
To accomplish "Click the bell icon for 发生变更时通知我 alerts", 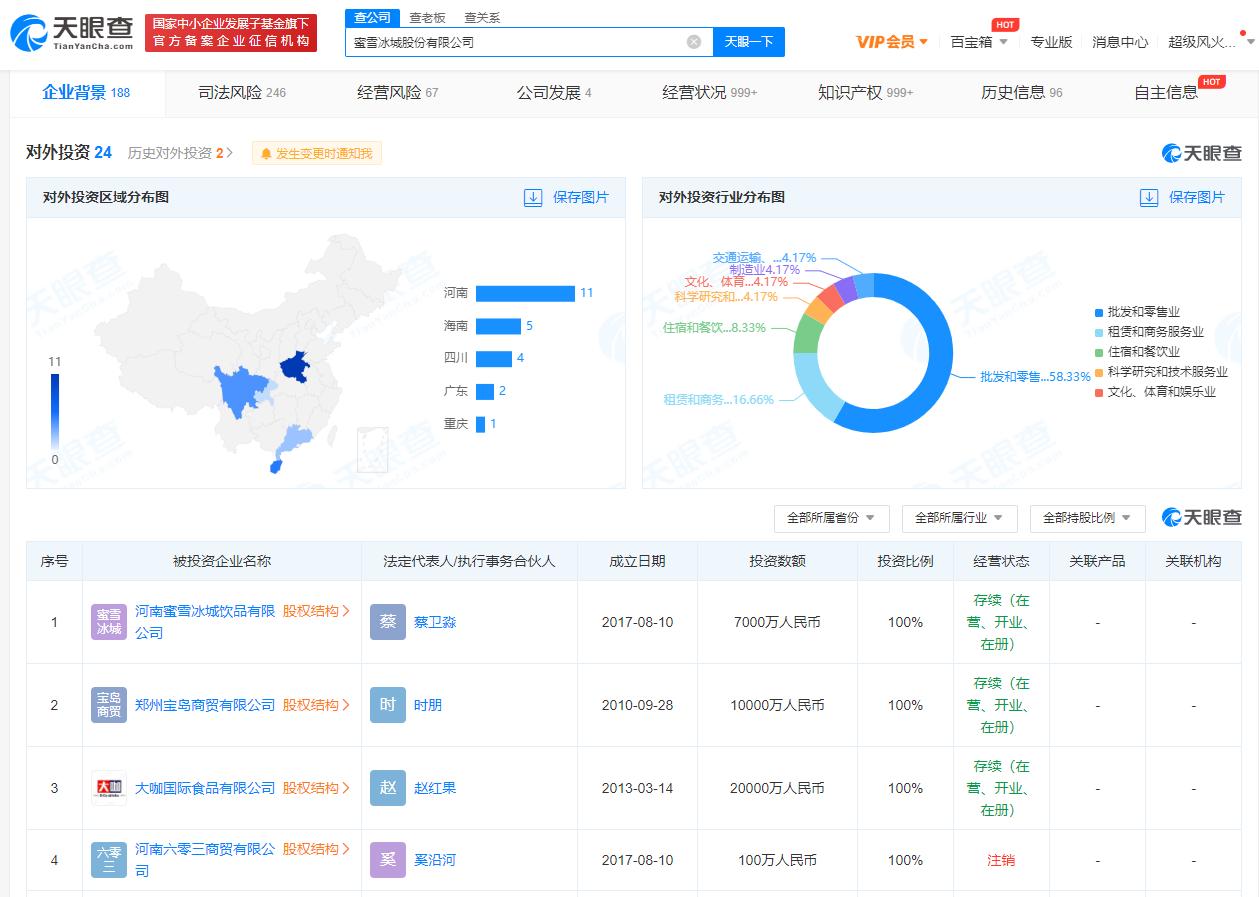I will 266,153.
